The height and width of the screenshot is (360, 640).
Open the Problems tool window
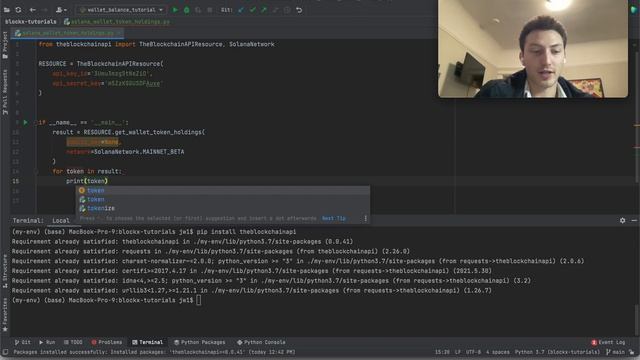[107, 342]
